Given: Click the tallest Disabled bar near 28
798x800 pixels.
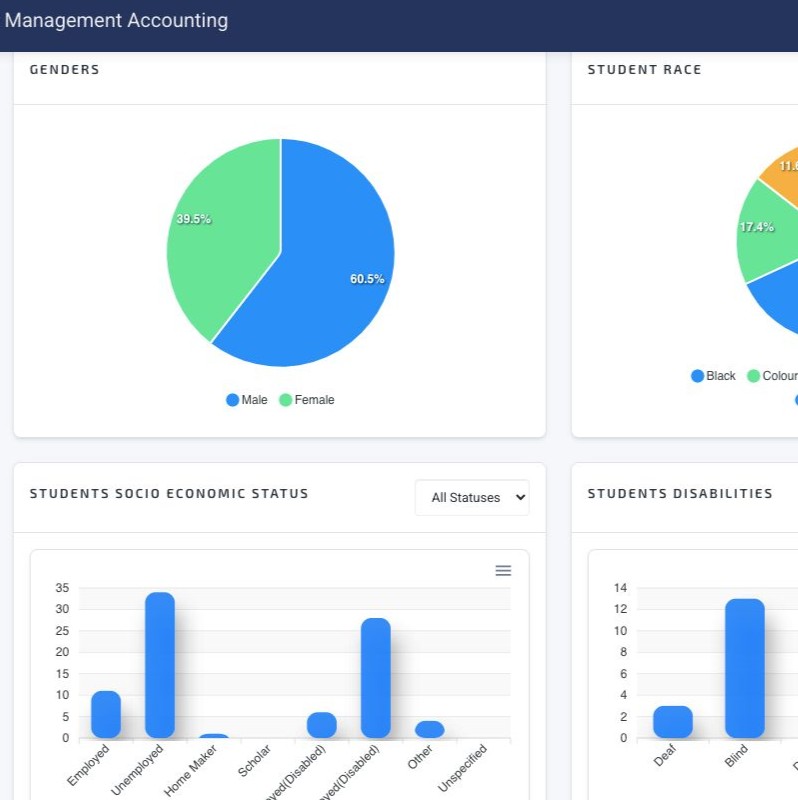Looking at the screenshot, I should [376, 678].
